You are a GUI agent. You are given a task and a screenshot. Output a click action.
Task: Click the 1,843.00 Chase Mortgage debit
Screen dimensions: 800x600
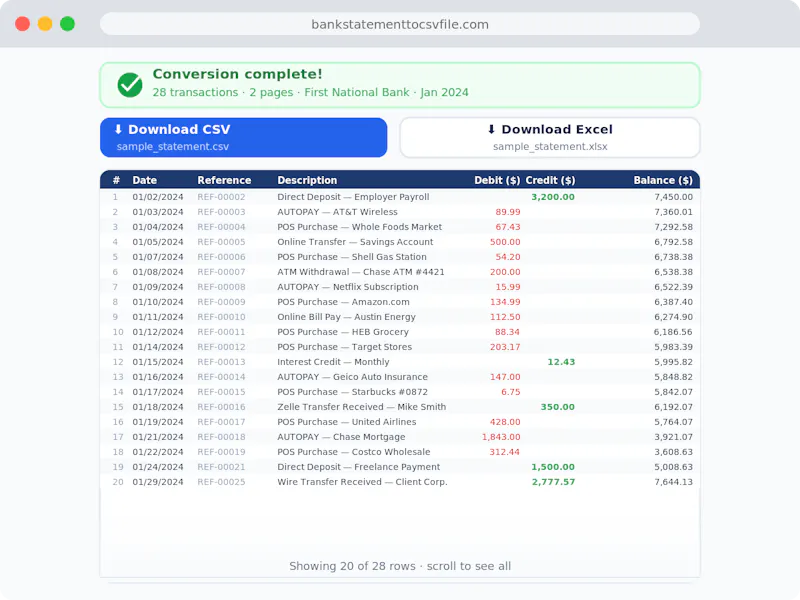(x=501, y=437)
